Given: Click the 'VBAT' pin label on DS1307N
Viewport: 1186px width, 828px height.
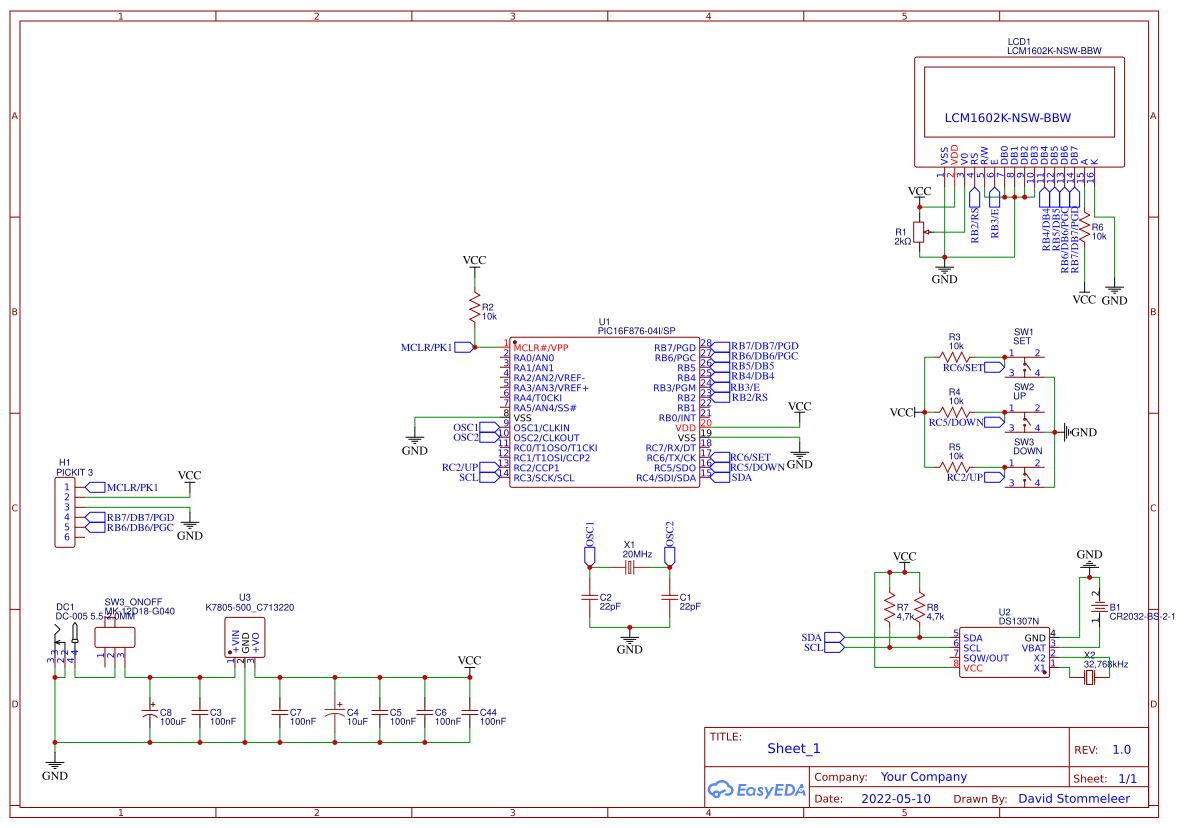Looking at the screenshot, I should [1034, 648].
